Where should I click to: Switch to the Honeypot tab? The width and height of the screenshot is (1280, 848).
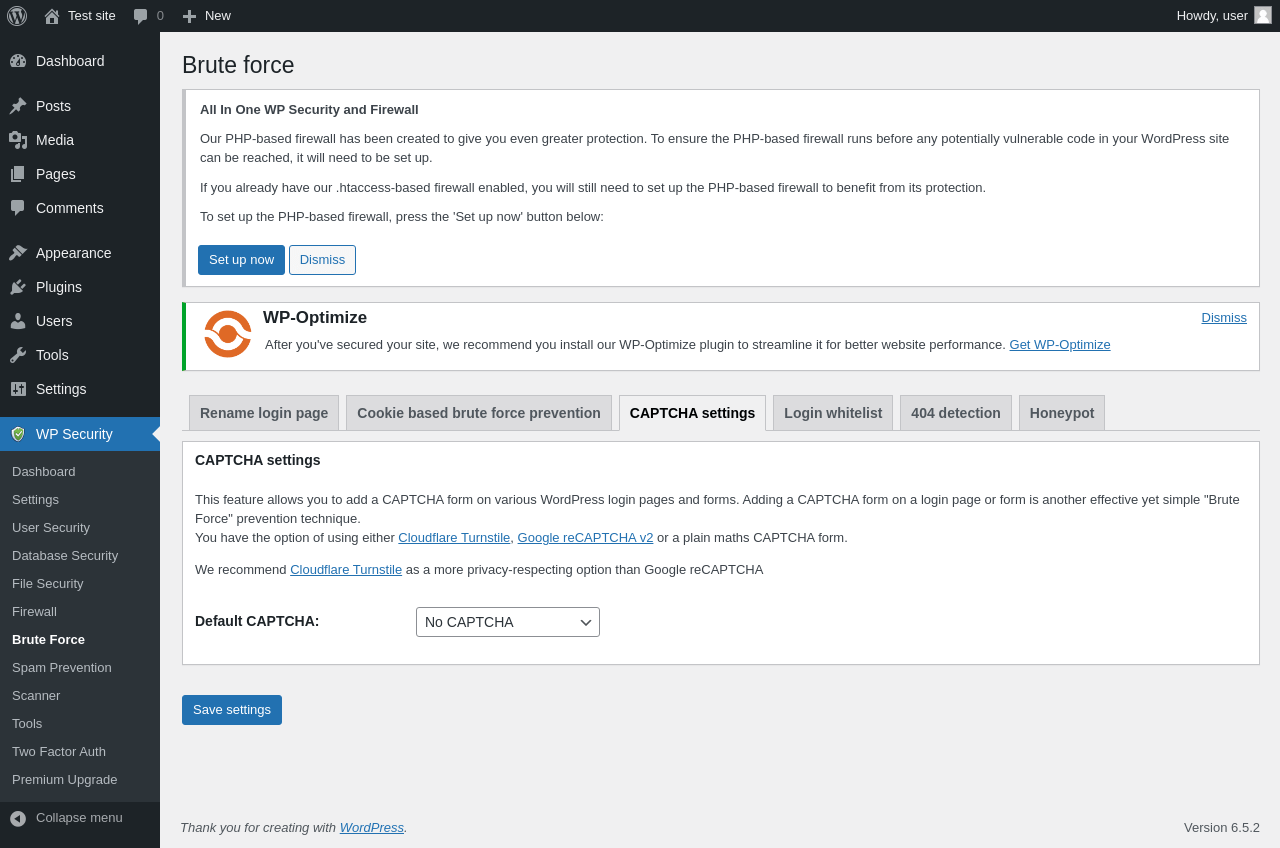pos(1062,413)
